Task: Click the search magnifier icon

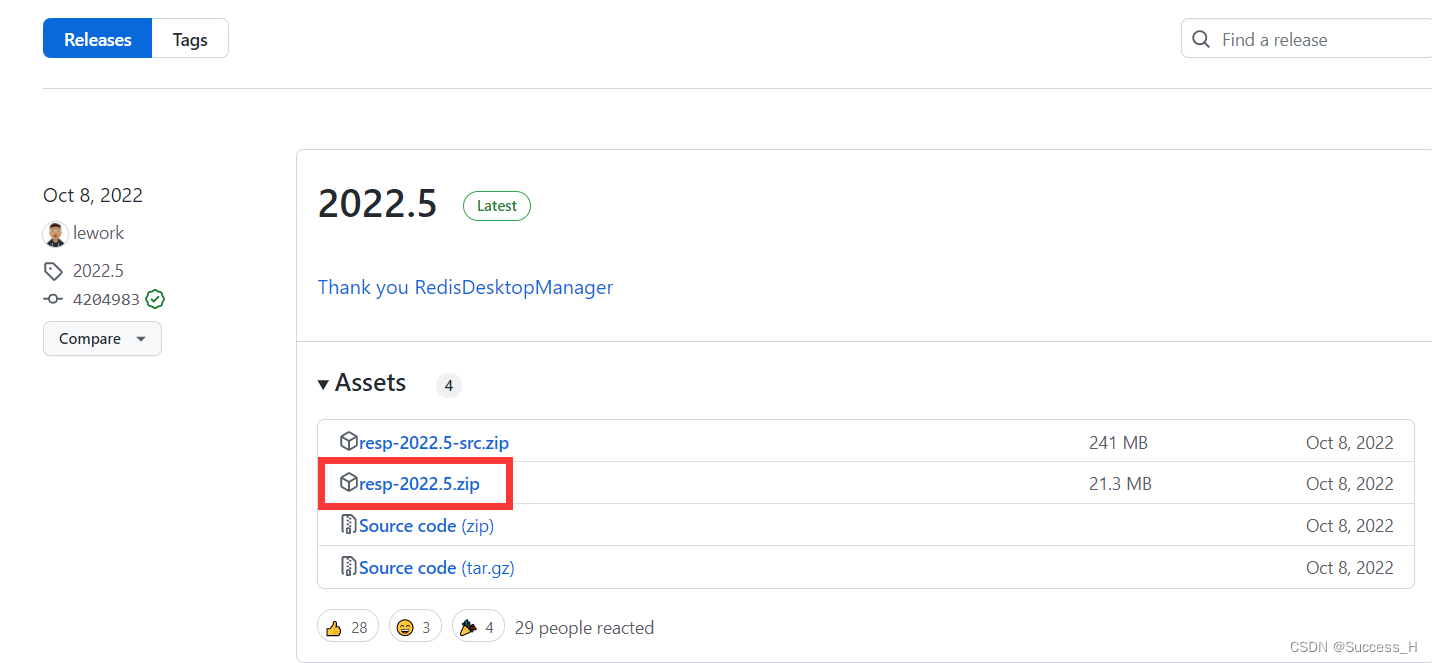Action: click(x=1202, y=39)
